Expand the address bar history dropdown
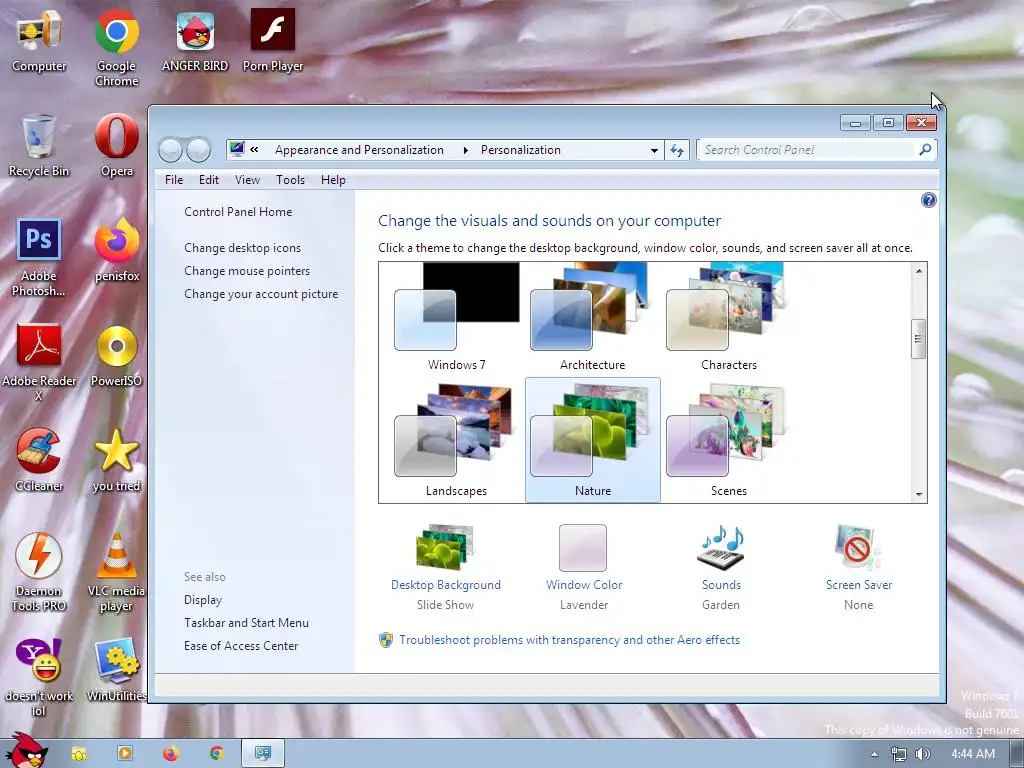Image resolution: width=1024 pixels, height=768 pixels. 654,150
